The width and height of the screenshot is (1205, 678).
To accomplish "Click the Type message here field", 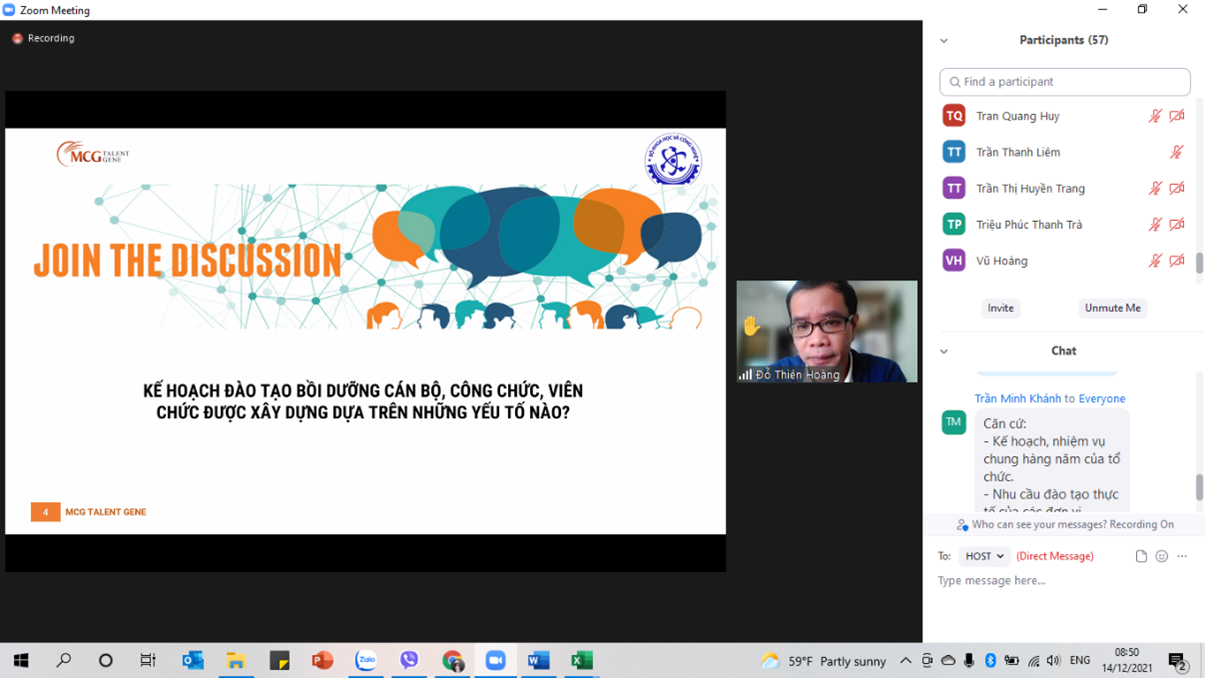I will pos(1064,580).
